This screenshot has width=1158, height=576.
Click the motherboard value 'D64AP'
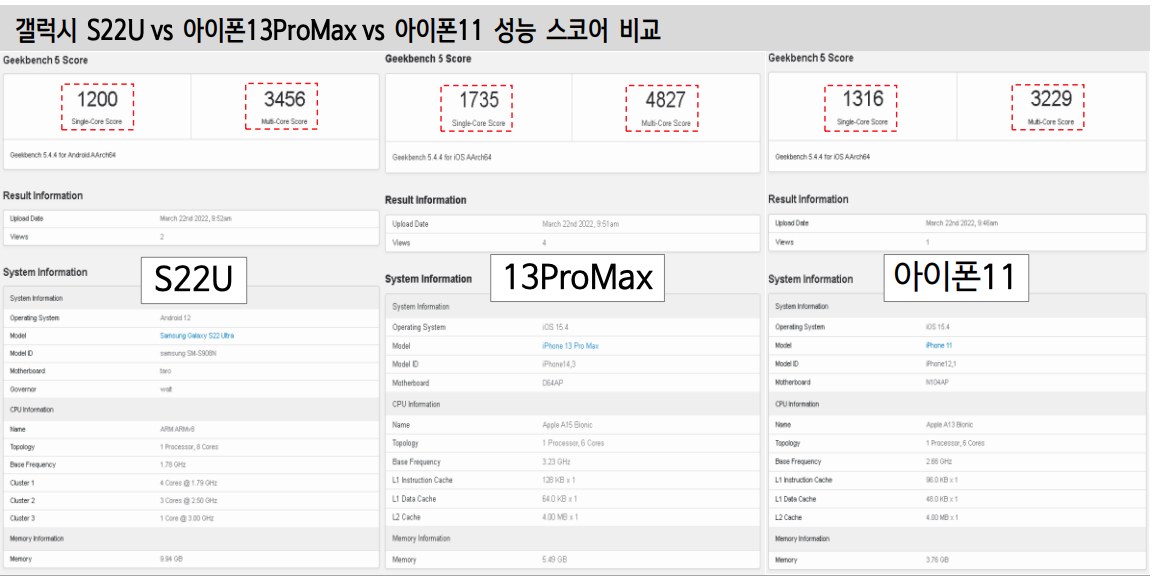(x=552, y=383)
